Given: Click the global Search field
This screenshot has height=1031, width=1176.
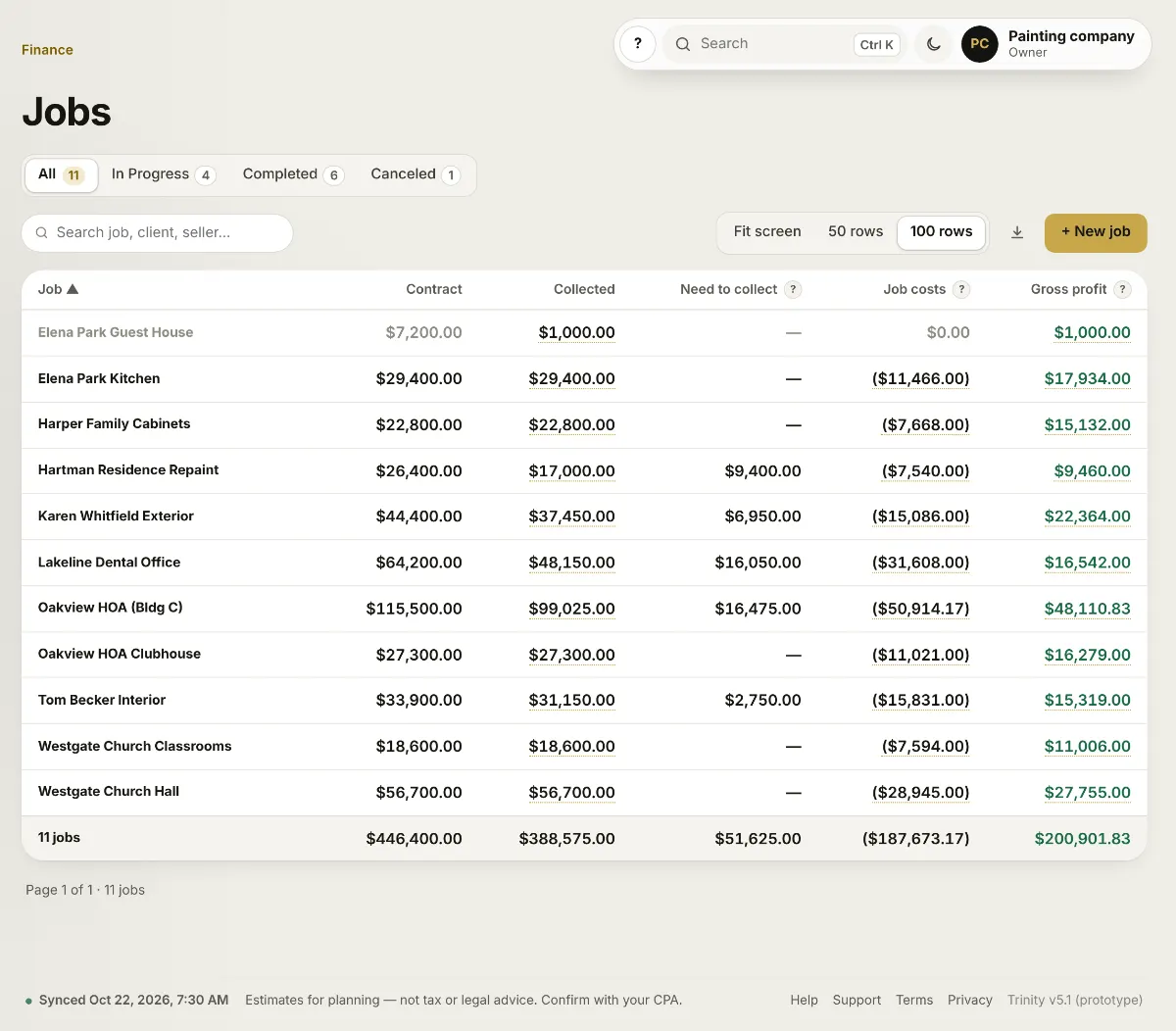Looking at the screenshot, I should (x=784, y=44).
